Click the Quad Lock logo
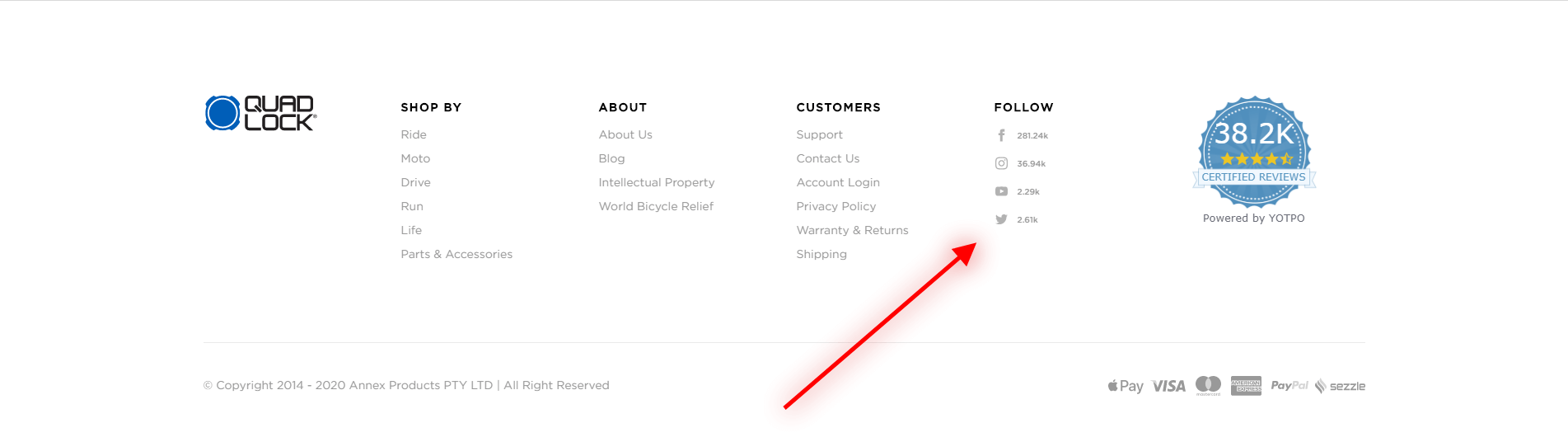The width and height of the screenshot is (1568, 437). pyautogui.click(x=260, y=113)
